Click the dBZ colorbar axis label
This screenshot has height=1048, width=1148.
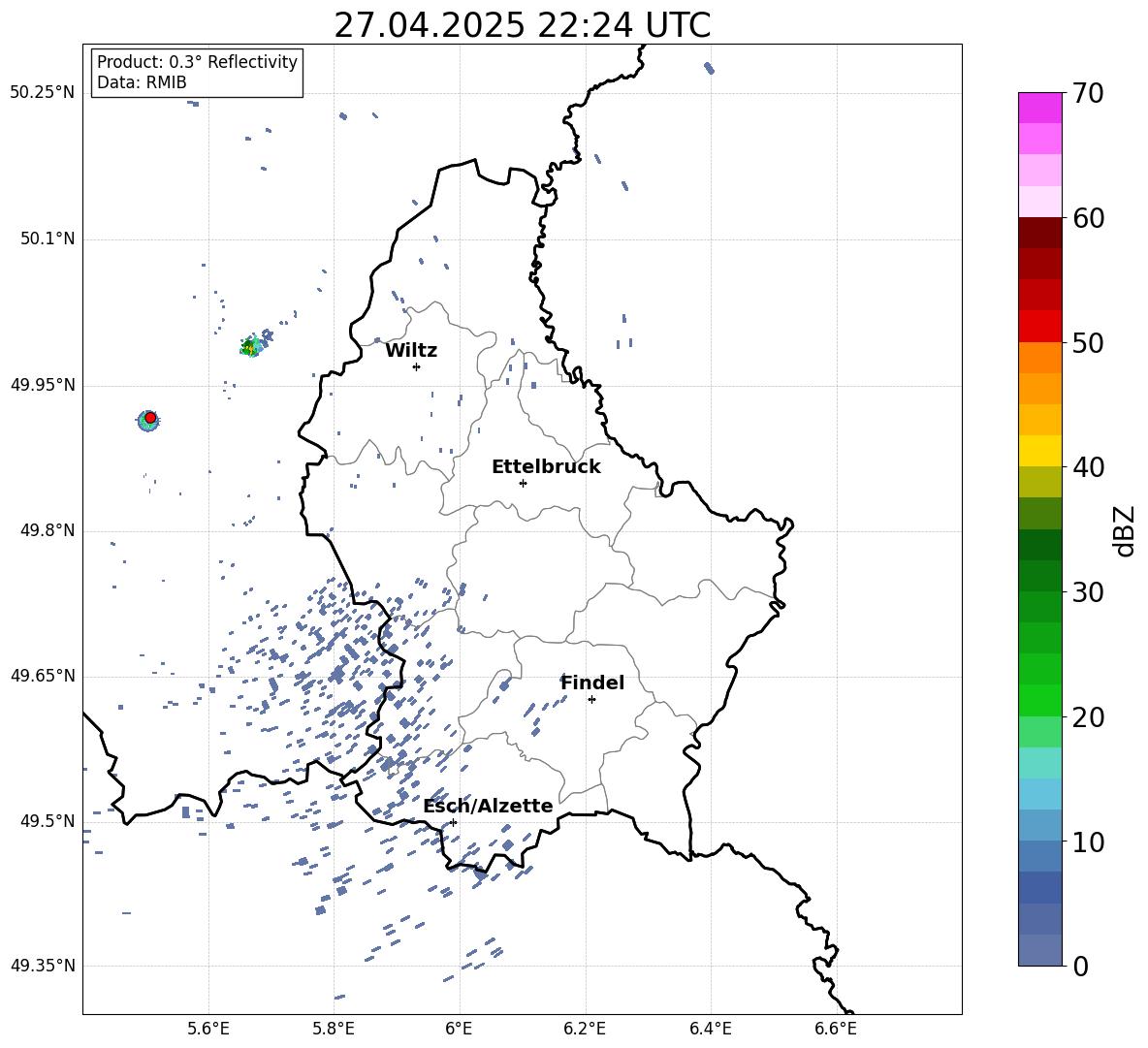pos(1124,531)
